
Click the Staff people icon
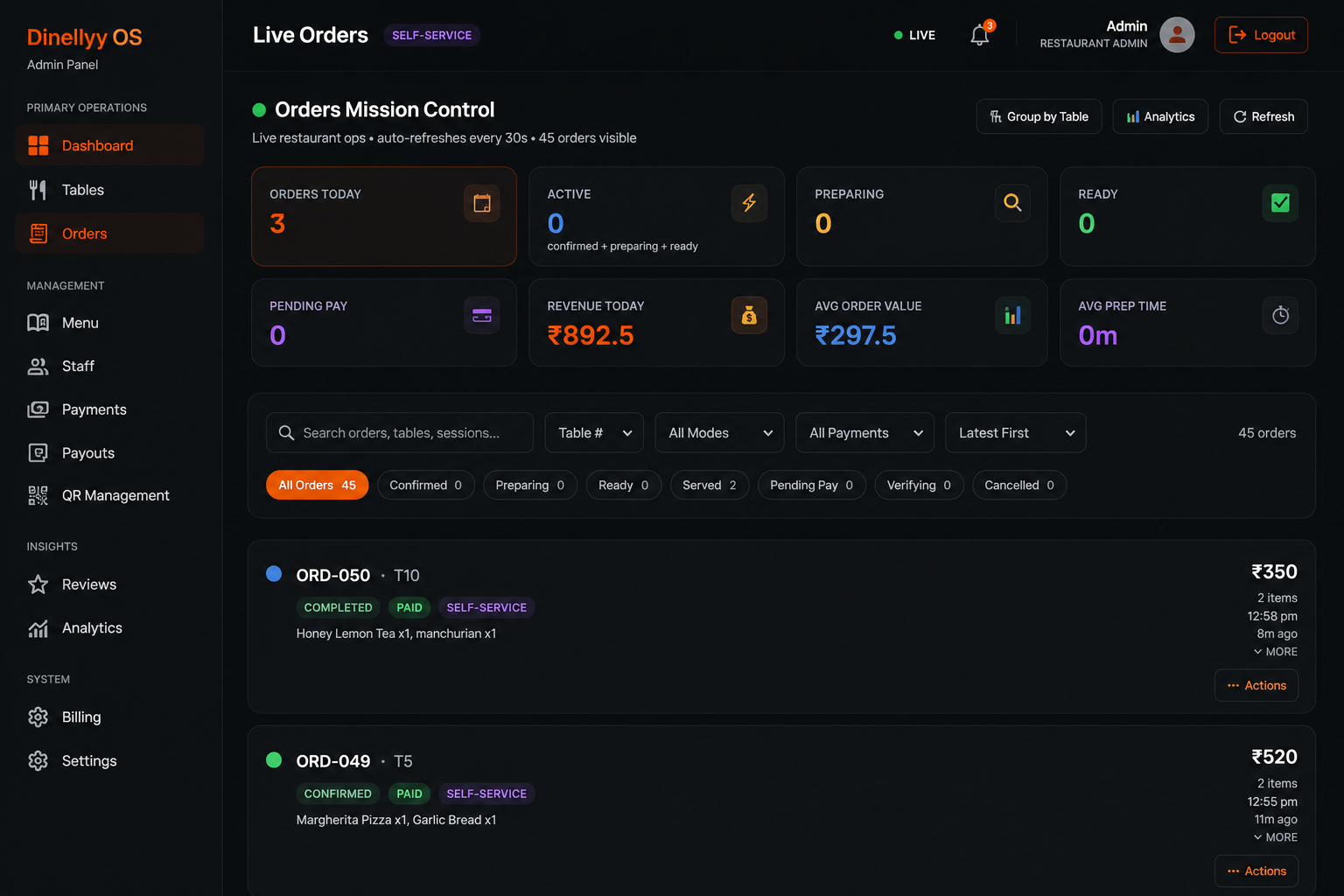click(38, 367)
